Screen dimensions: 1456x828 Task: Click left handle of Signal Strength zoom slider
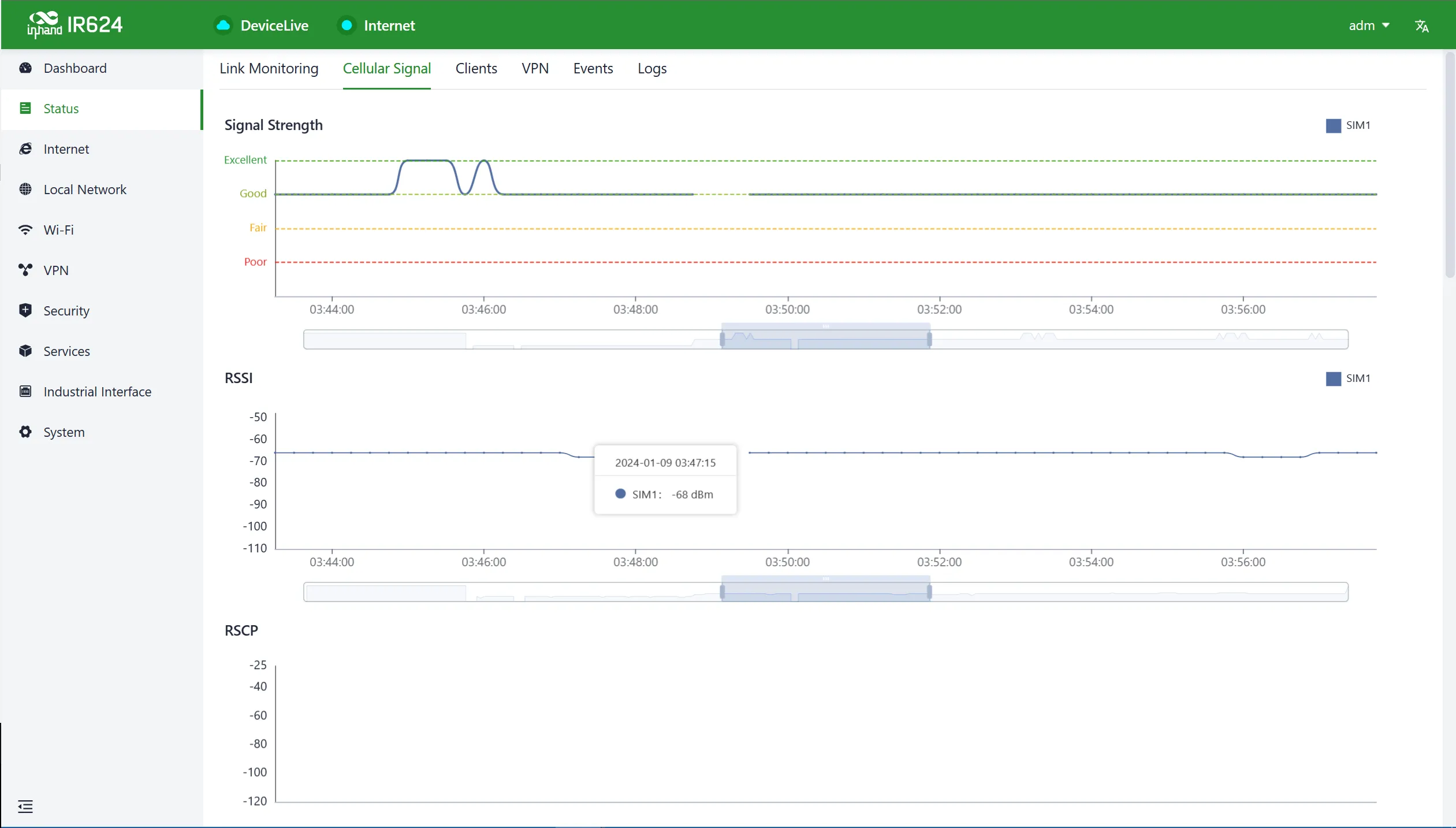[722, 340]
